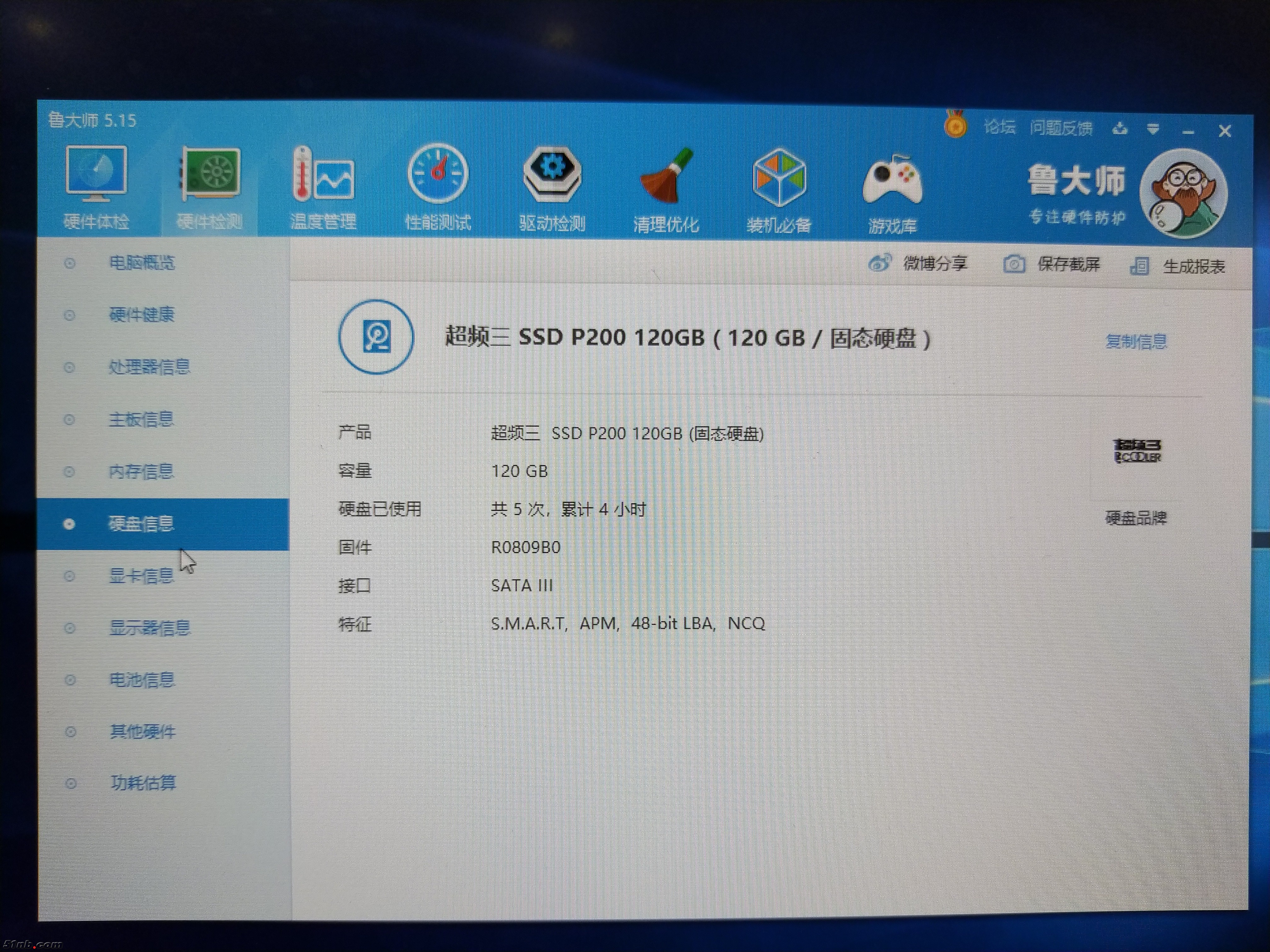
Task: Click 微博分享 share button
Action: tap(918, 263)
